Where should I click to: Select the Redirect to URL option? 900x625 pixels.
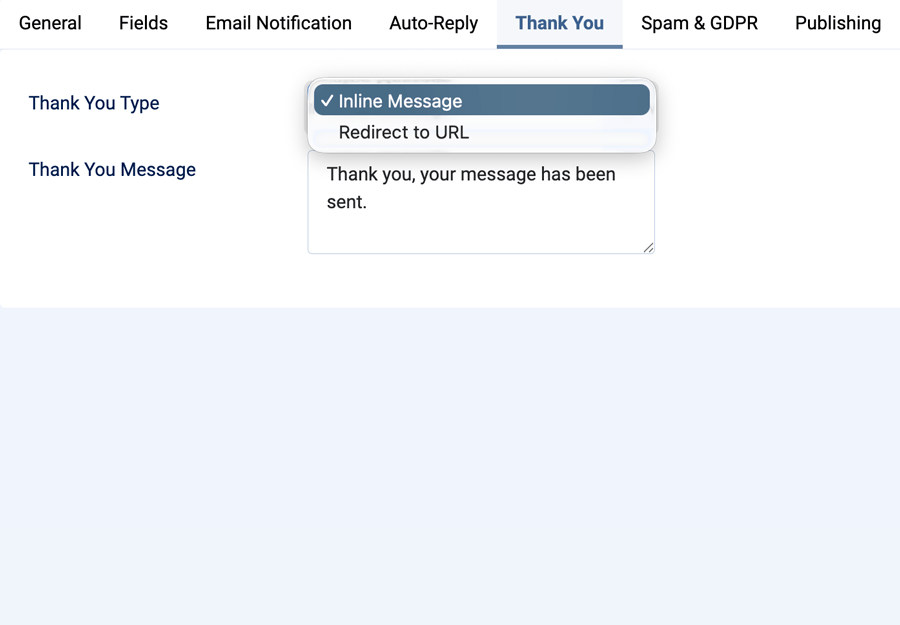(482, 132)
